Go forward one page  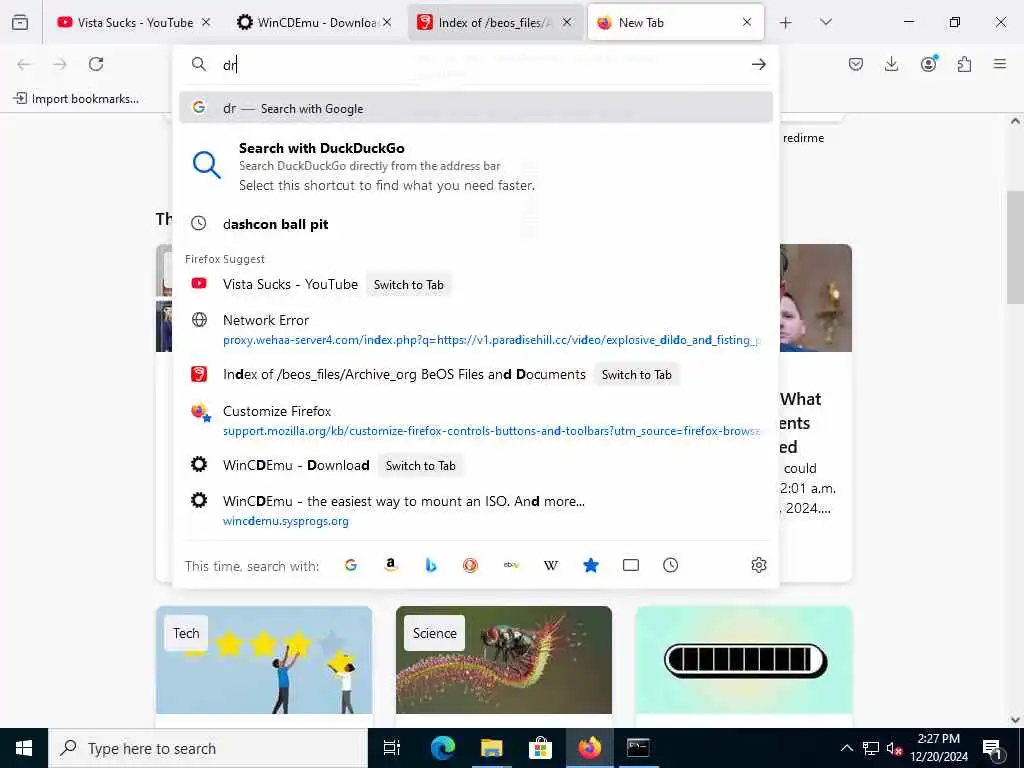tap(60, 64)
